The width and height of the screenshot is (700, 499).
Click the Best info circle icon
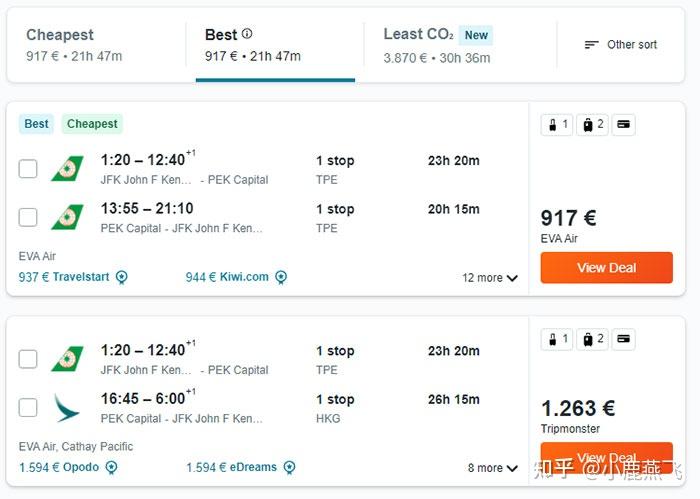click(x=247, y=33)
